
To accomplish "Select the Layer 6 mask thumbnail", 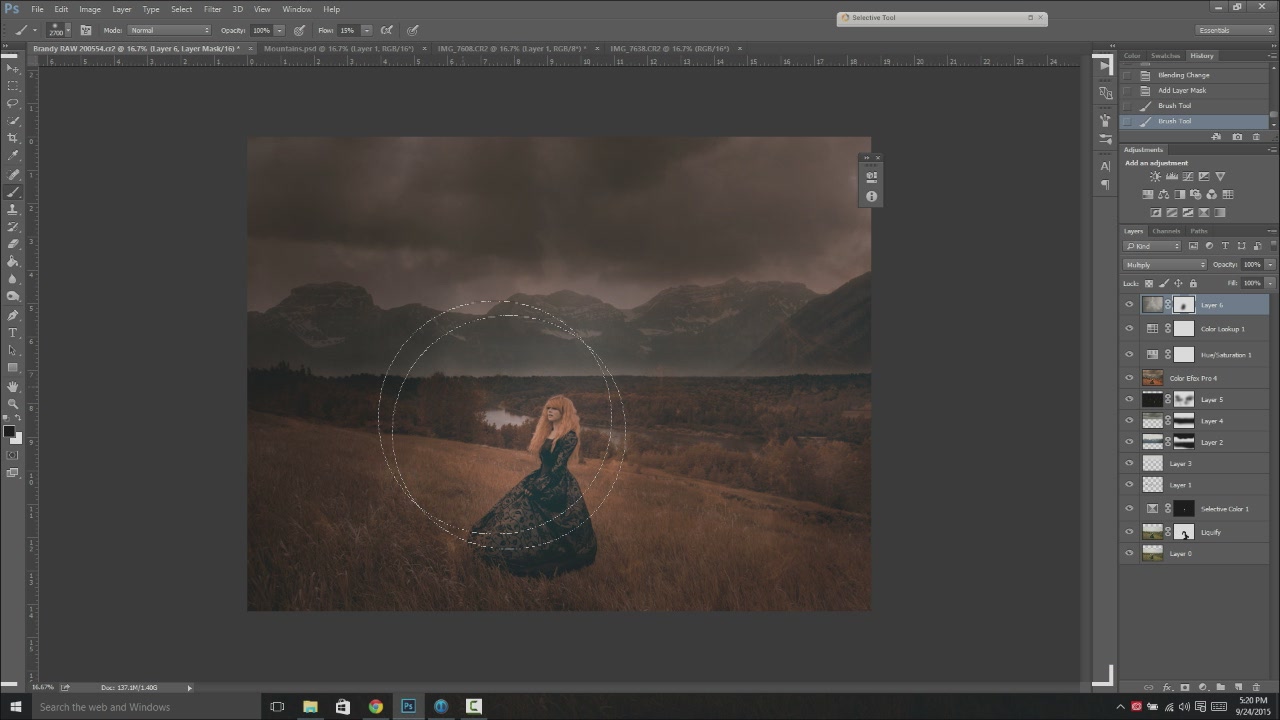I will pyautogui.click(x=1184, y=305).
